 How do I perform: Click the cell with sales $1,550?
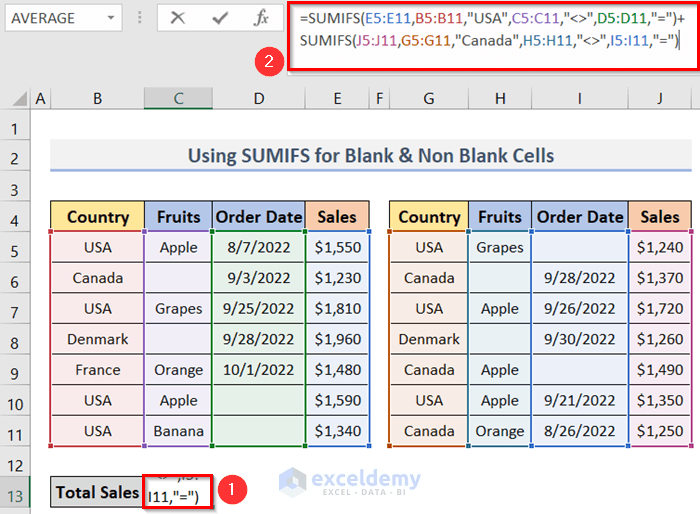[338, 247]
